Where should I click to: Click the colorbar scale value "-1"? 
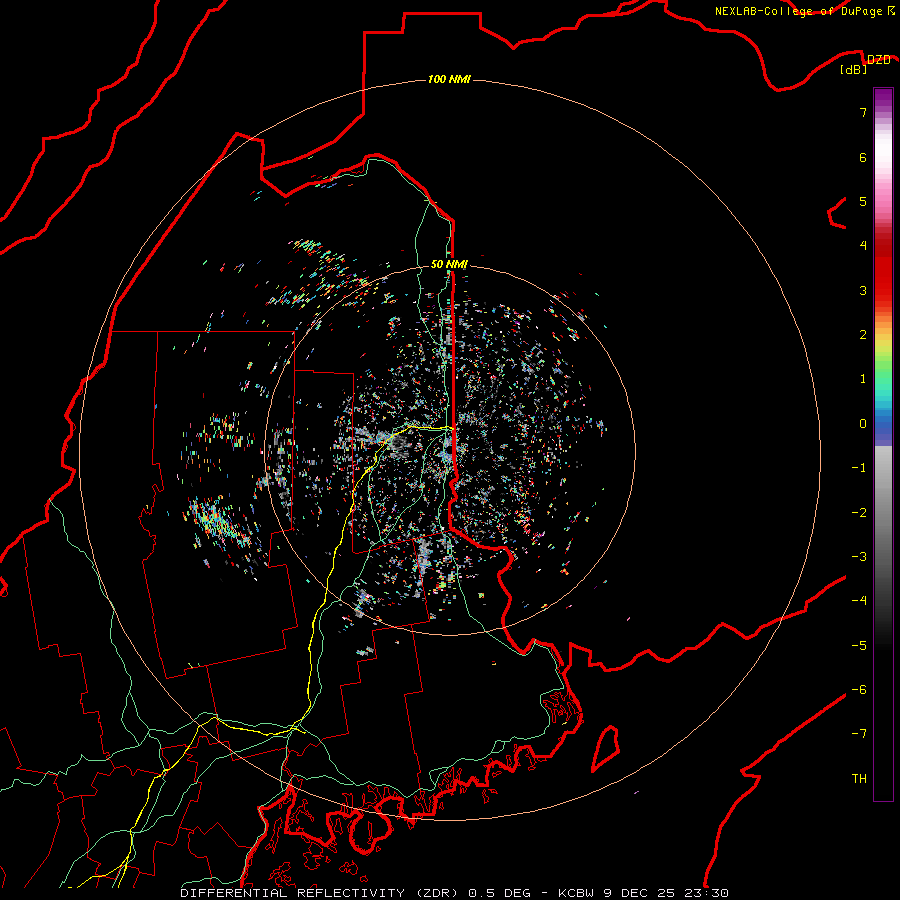click(x=859, y=468)
